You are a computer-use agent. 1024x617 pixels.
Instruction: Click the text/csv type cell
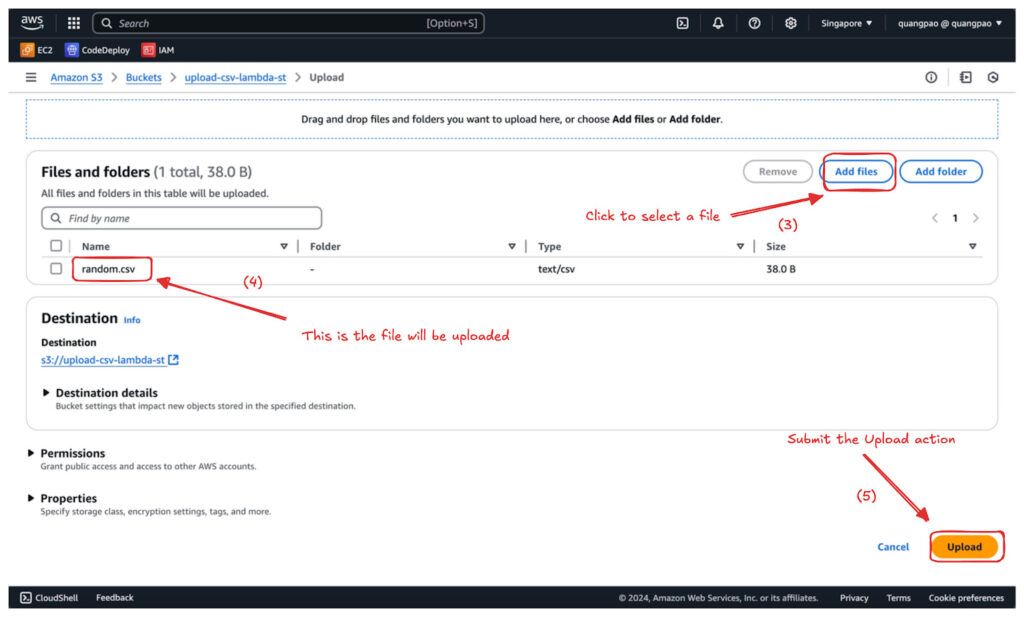556,268
